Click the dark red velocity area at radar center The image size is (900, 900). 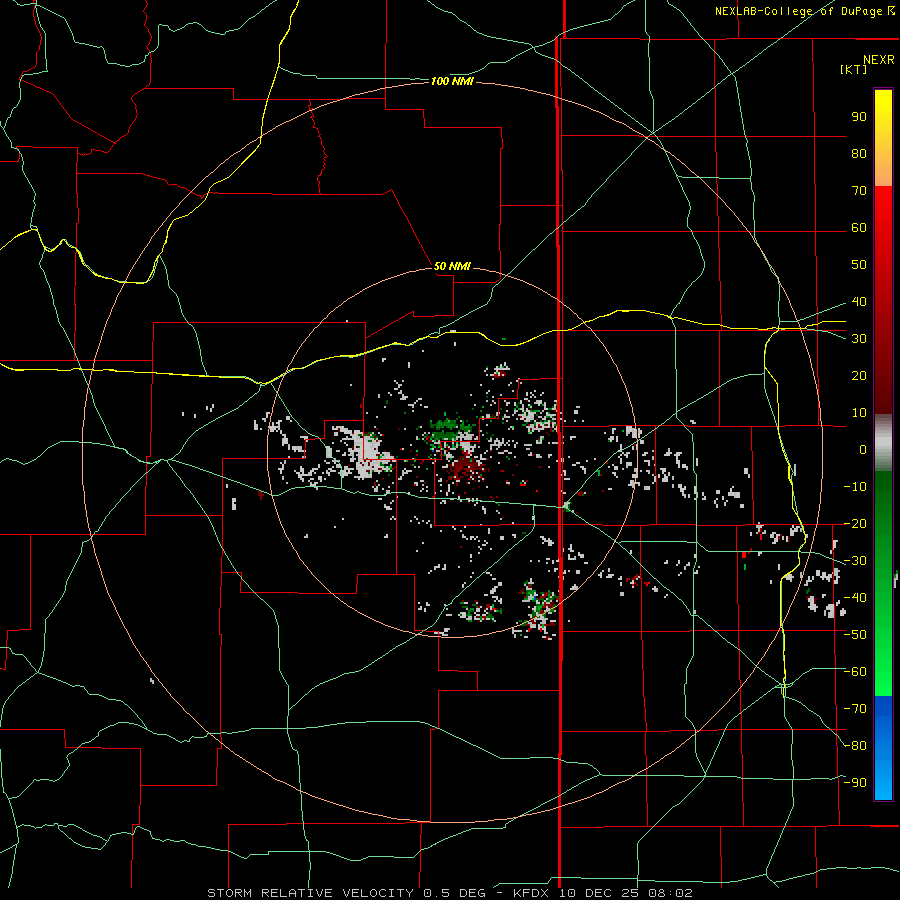[x=464, y=466]
